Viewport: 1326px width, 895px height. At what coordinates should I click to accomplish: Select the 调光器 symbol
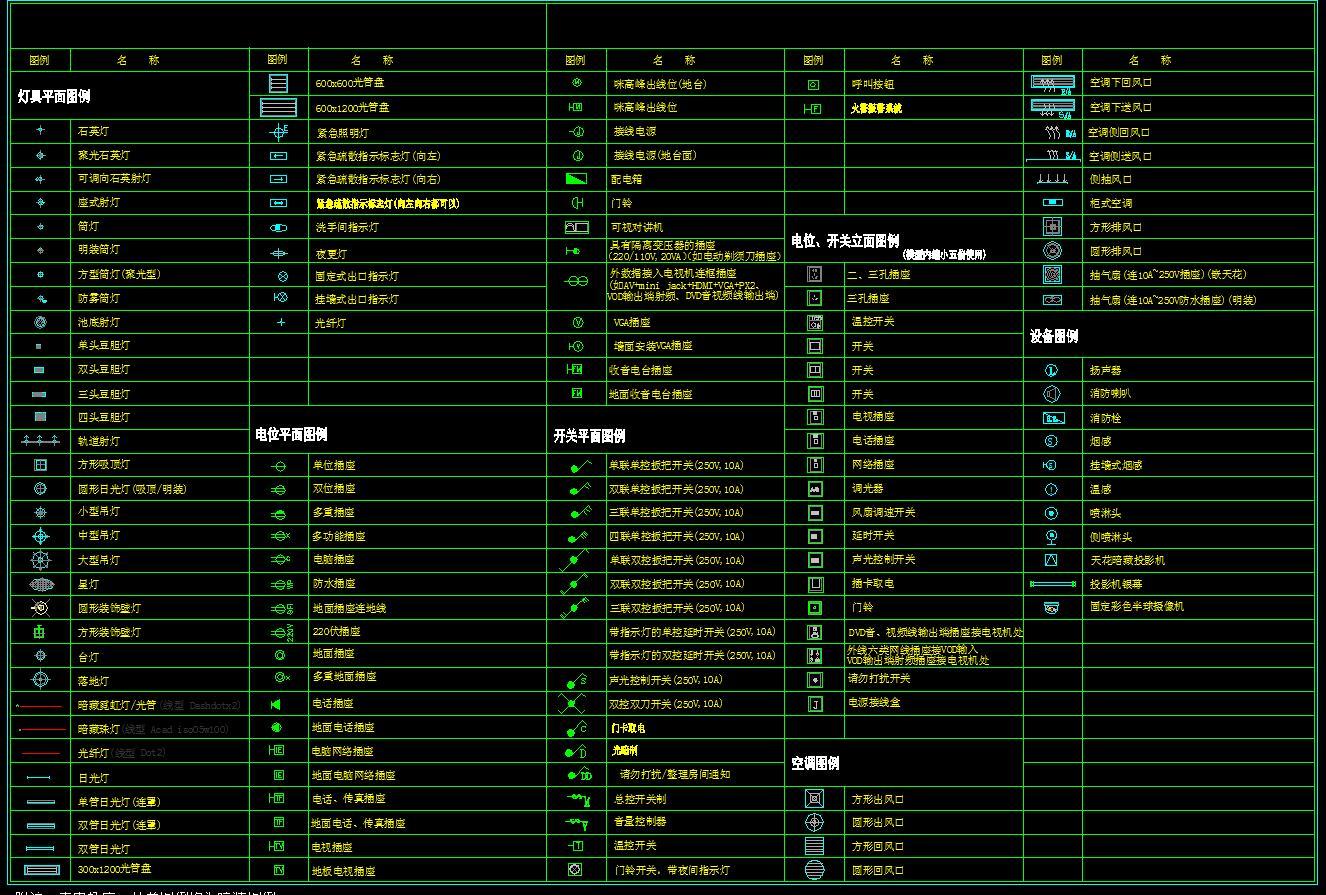click(815, 489)
